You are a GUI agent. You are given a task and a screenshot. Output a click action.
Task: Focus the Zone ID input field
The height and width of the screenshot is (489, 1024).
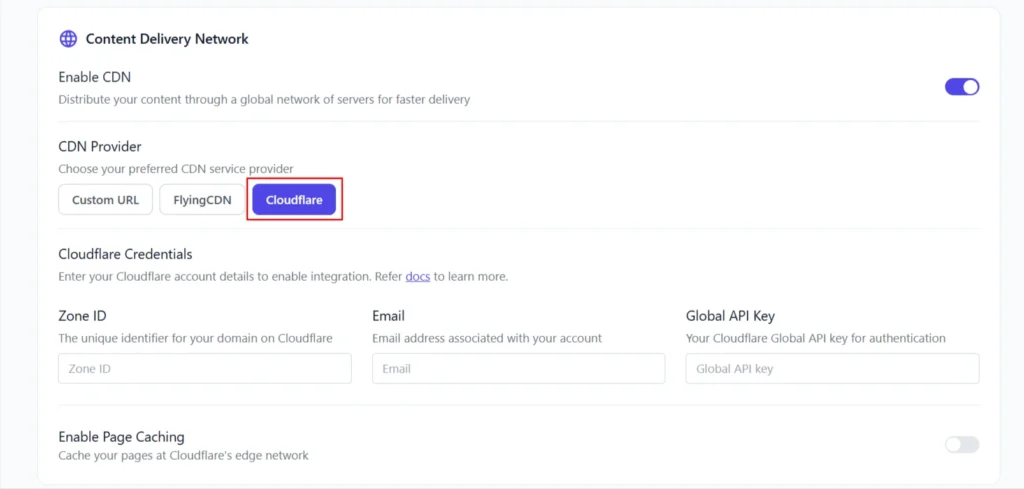(x=205, y=369)
